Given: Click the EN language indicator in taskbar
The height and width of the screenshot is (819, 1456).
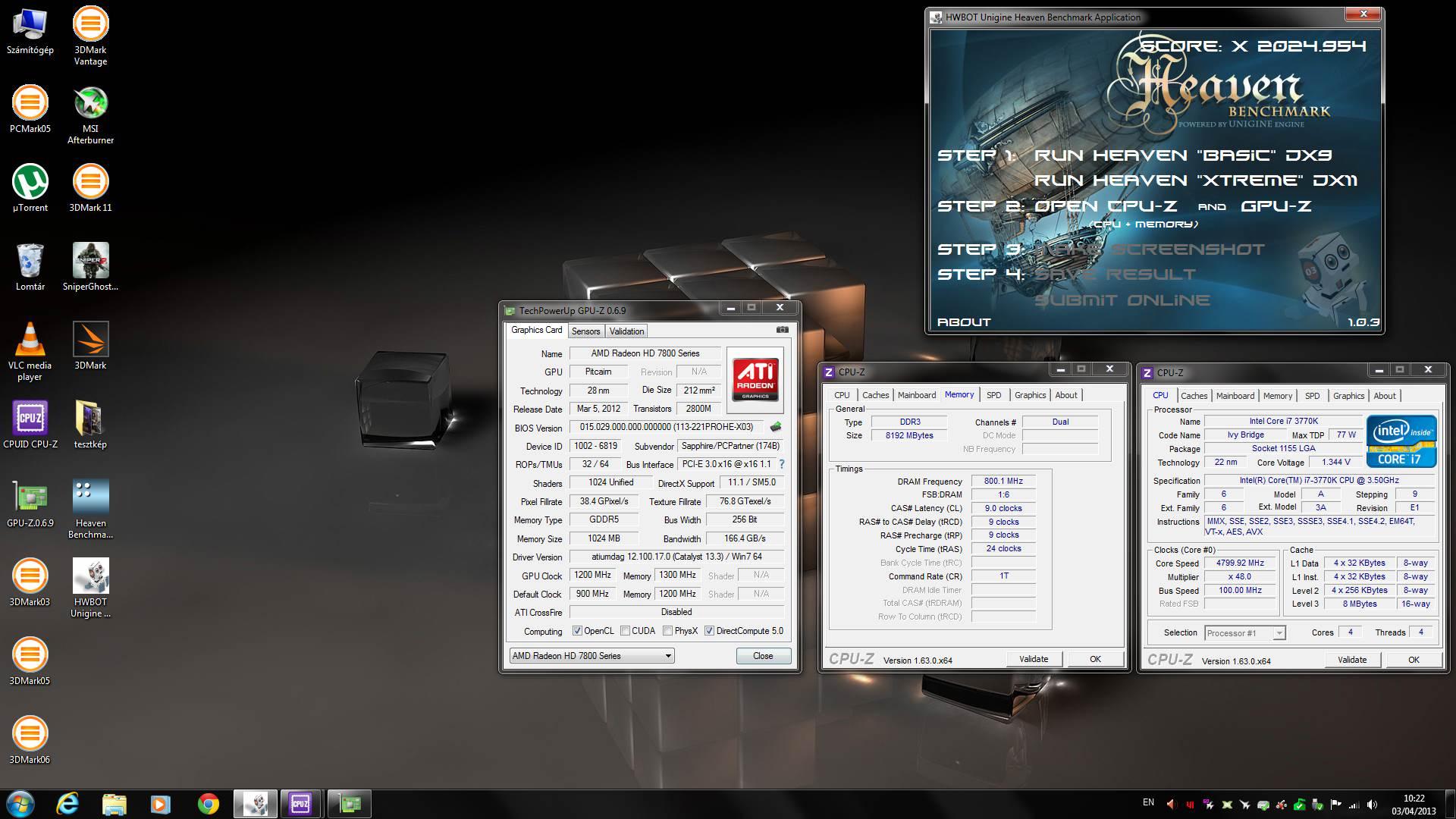Looking at the screenshot, I should pyautogui.click(x=1148, y=802).
